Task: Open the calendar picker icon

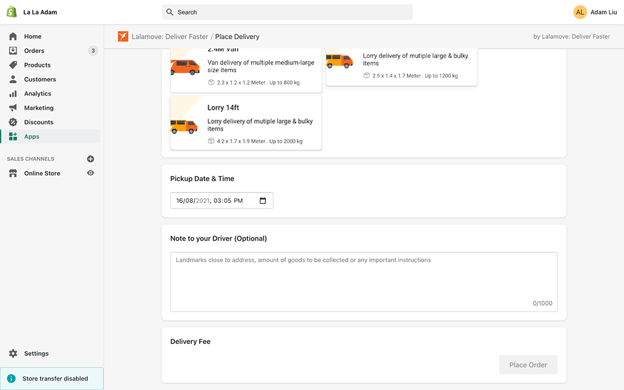Action: (x=263, y=201)
